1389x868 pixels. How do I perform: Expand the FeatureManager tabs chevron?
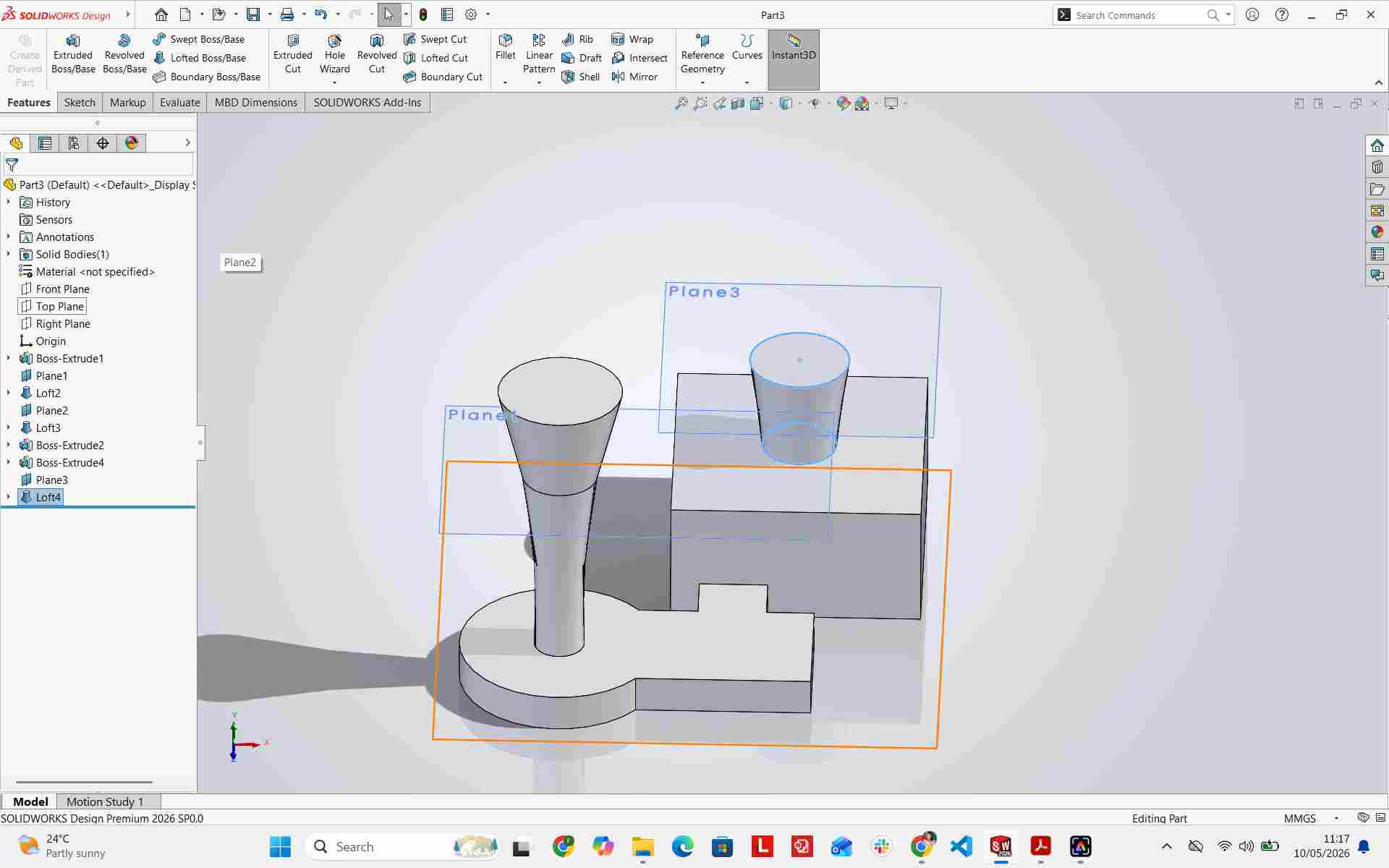click(187, 143)
